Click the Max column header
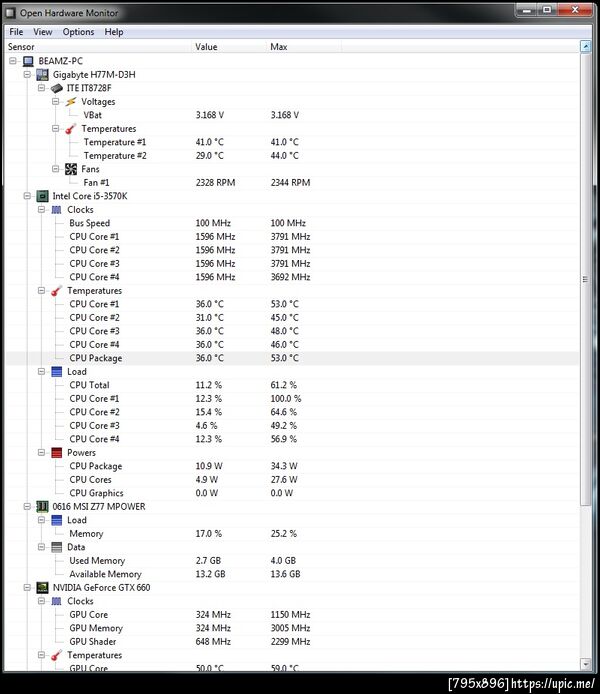Image resolution: width=600 pixels, height=694 pixels. click(x=280, y=47)
